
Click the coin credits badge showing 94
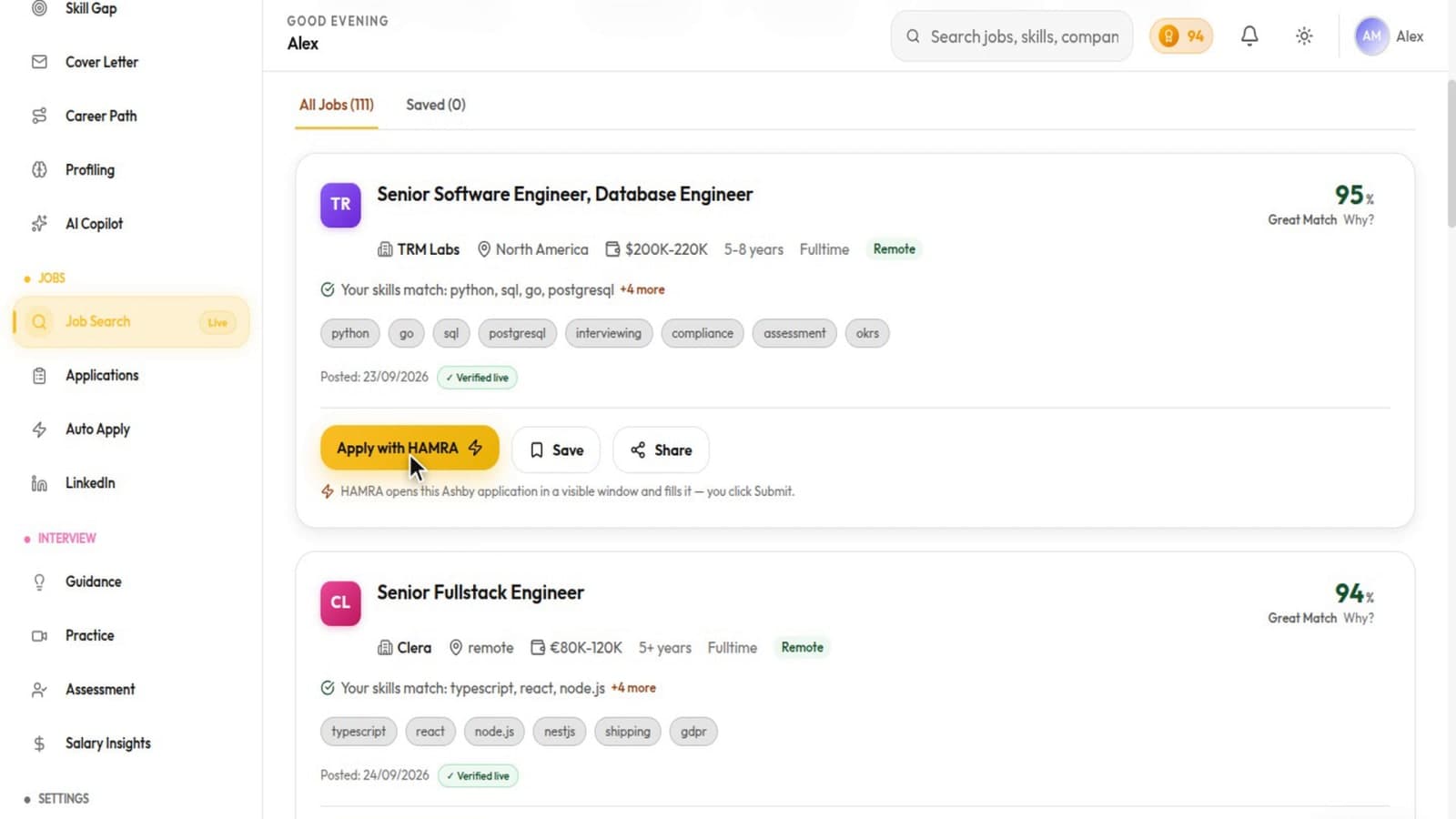(1181, 36)
